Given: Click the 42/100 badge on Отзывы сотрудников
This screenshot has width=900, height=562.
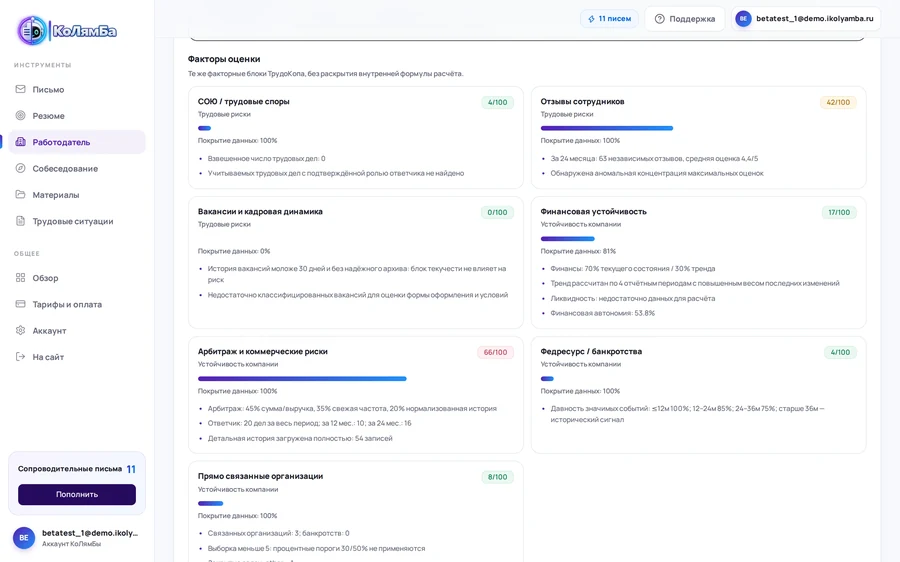Looking at the screenshot, I should 838,102.
